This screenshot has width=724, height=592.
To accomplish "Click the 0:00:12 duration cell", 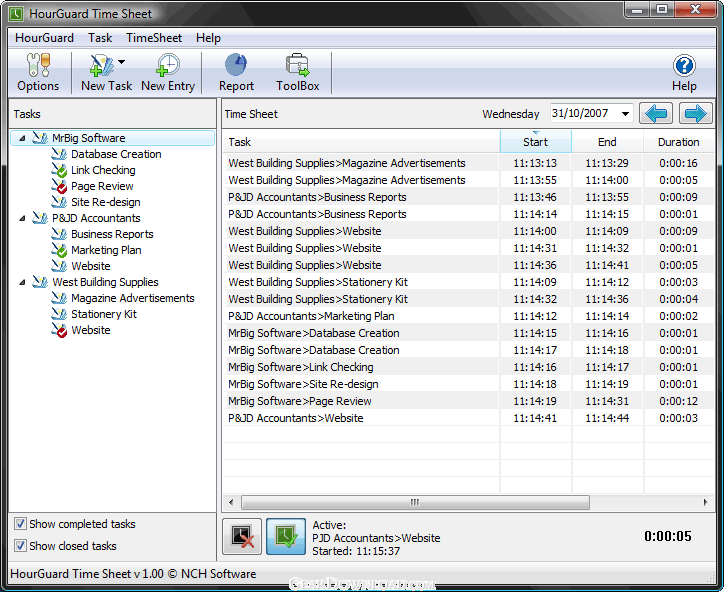I will tap(678, 401).
